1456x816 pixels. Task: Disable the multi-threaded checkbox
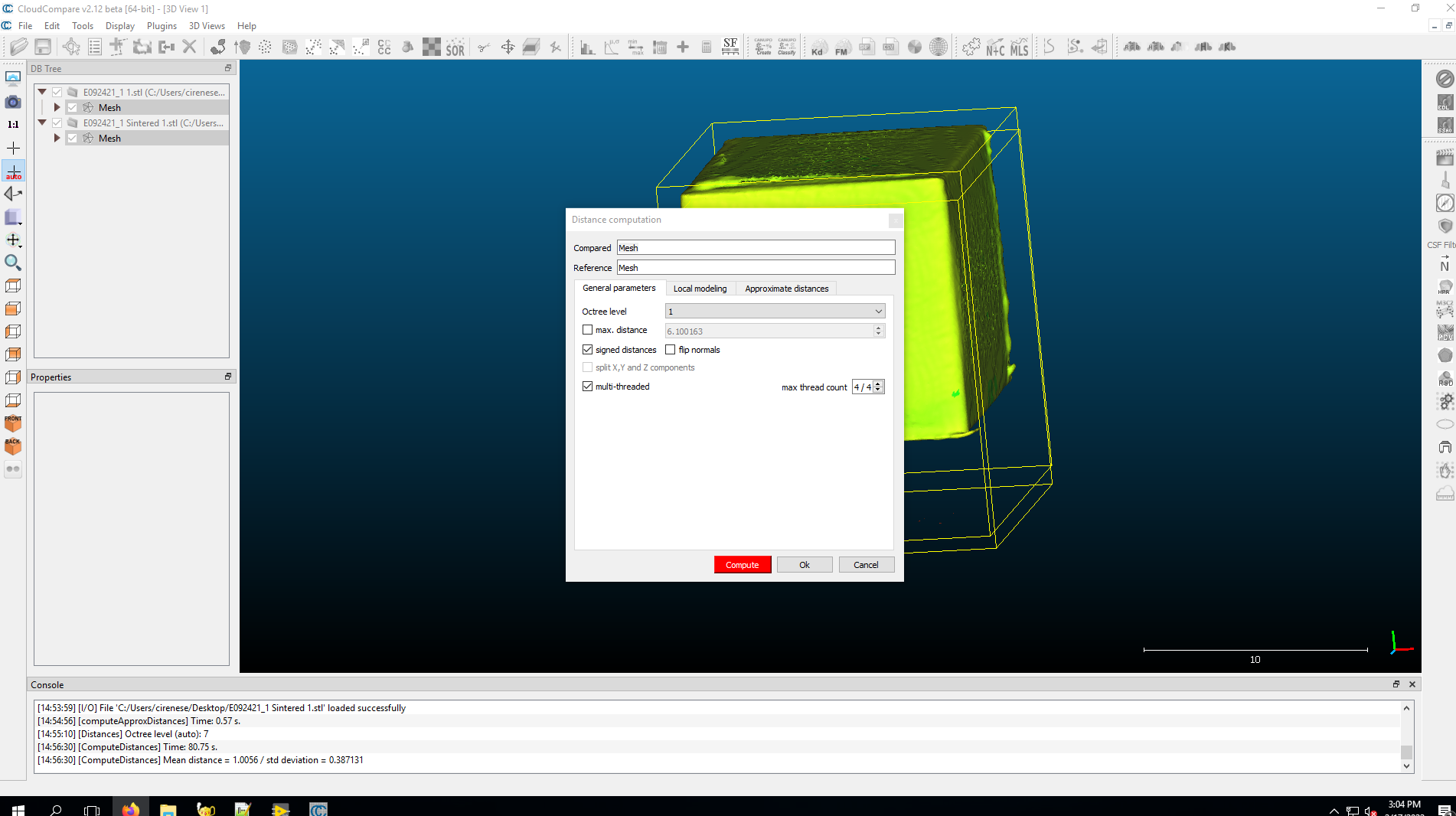click(587, 387)
